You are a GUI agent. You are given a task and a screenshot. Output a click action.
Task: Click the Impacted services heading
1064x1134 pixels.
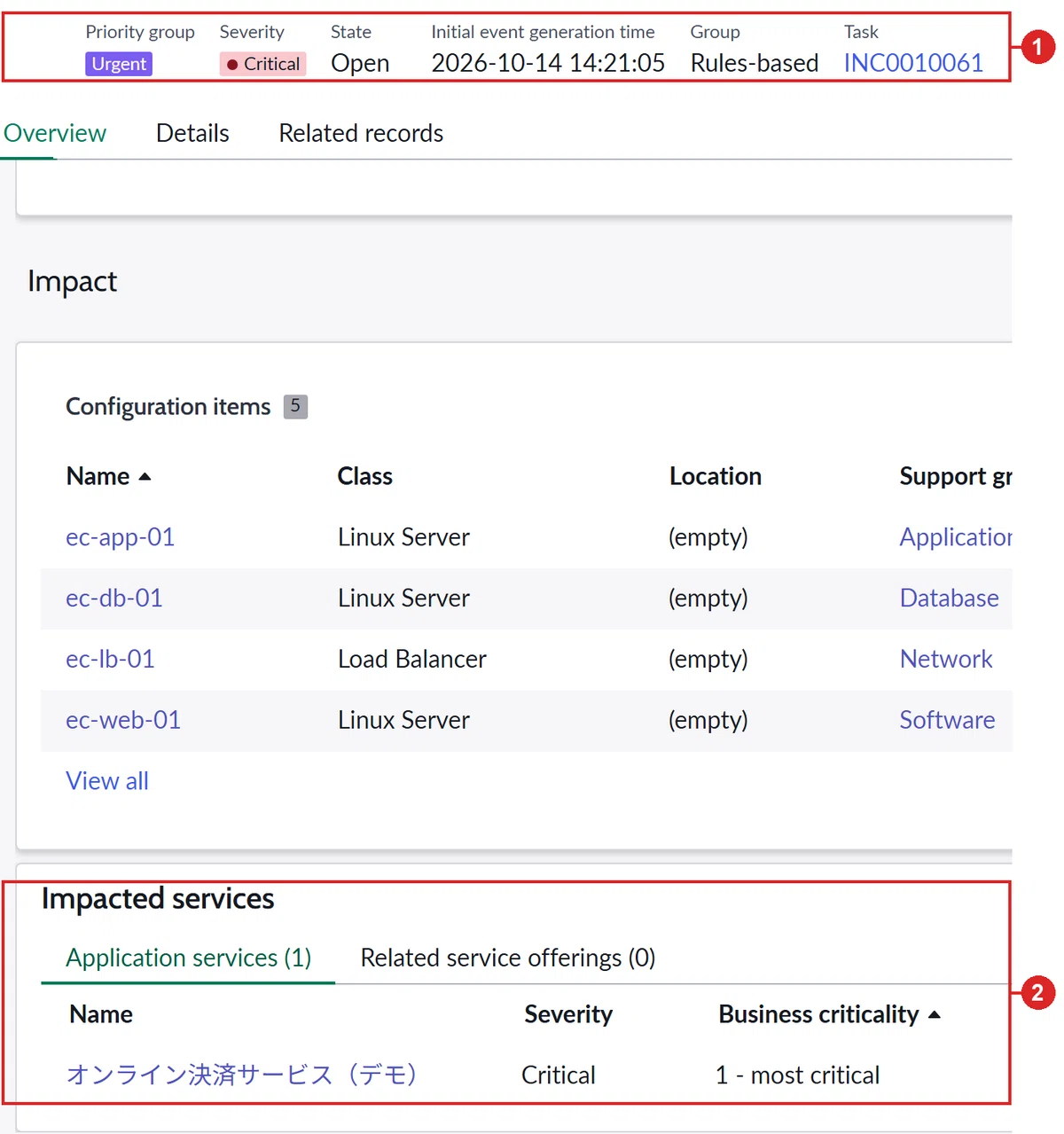pyautogui.click(x=158, y=898)
